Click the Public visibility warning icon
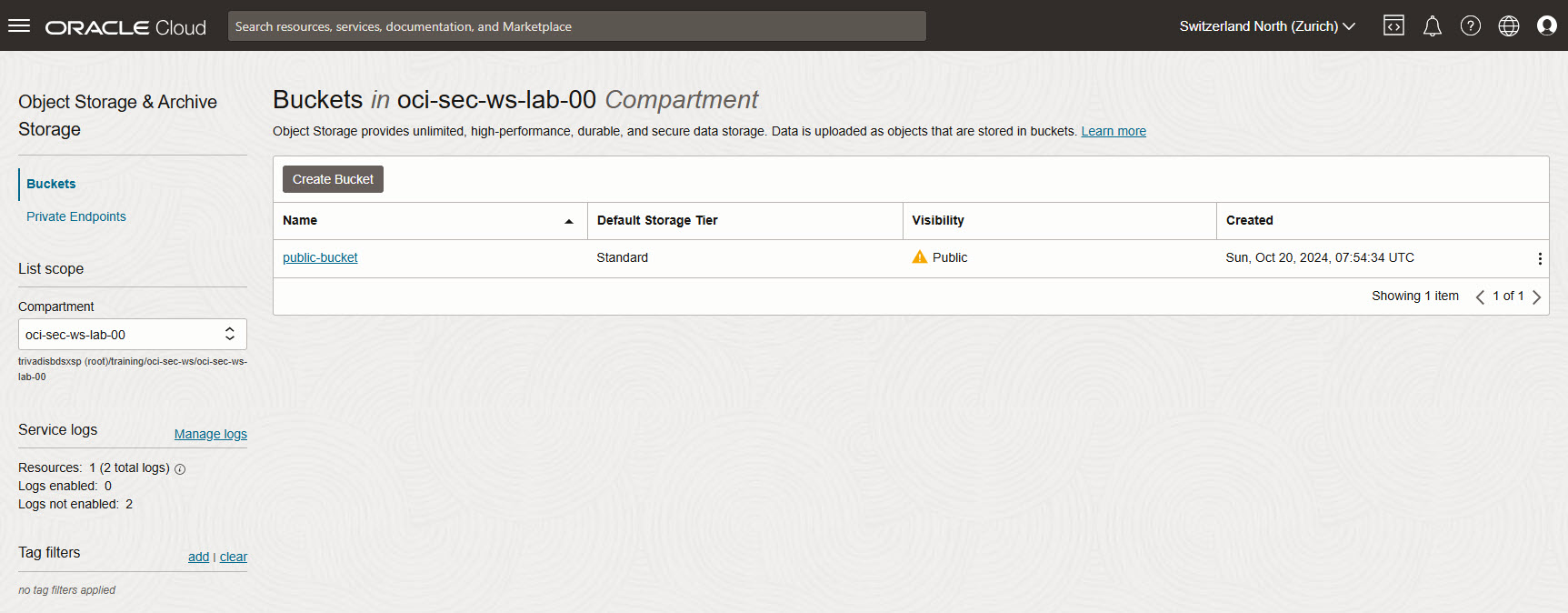Image resolution: width=1568 pixels, height=613 pixels. pos(920,256)
